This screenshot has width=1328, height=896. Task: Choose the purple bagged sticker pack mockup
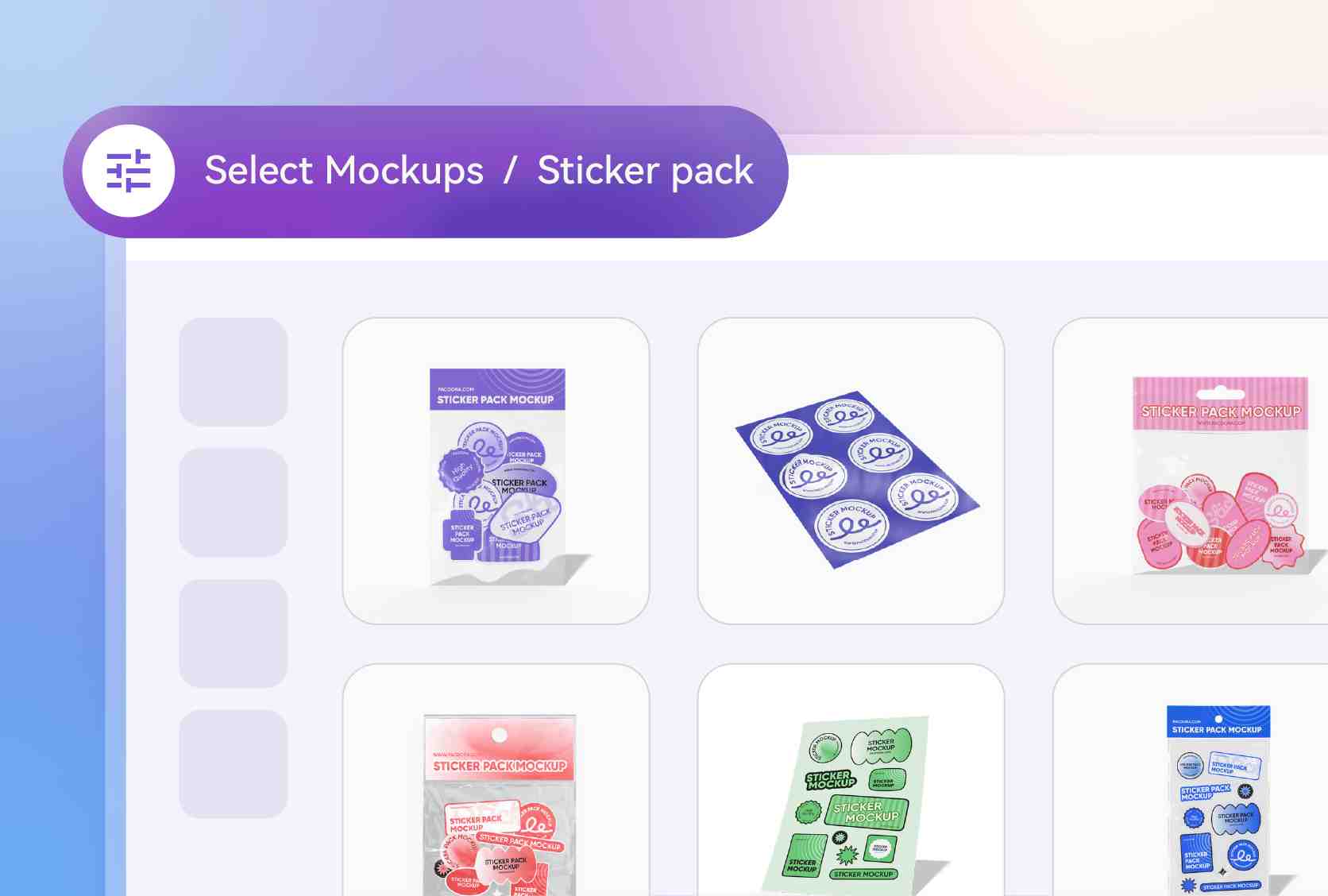click(x=496, y=471)
